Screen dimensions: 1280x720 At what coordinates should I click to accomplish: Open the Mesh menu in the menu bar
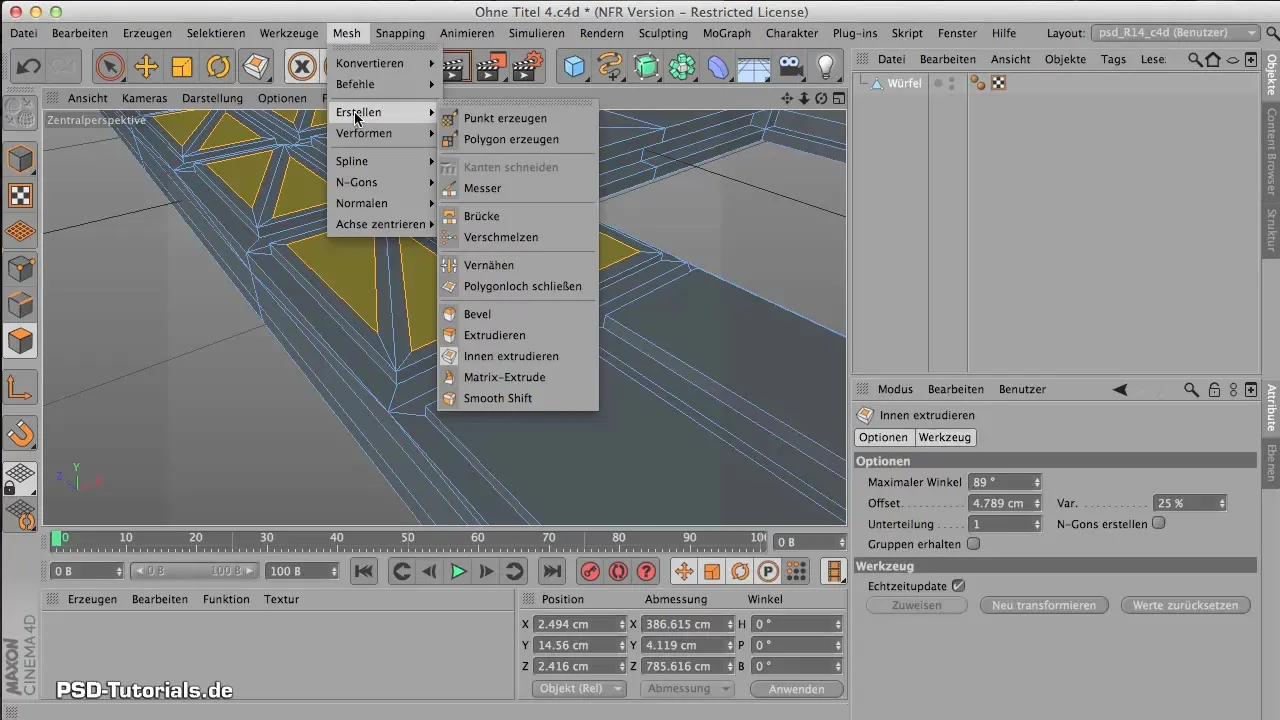click(347, 33)
